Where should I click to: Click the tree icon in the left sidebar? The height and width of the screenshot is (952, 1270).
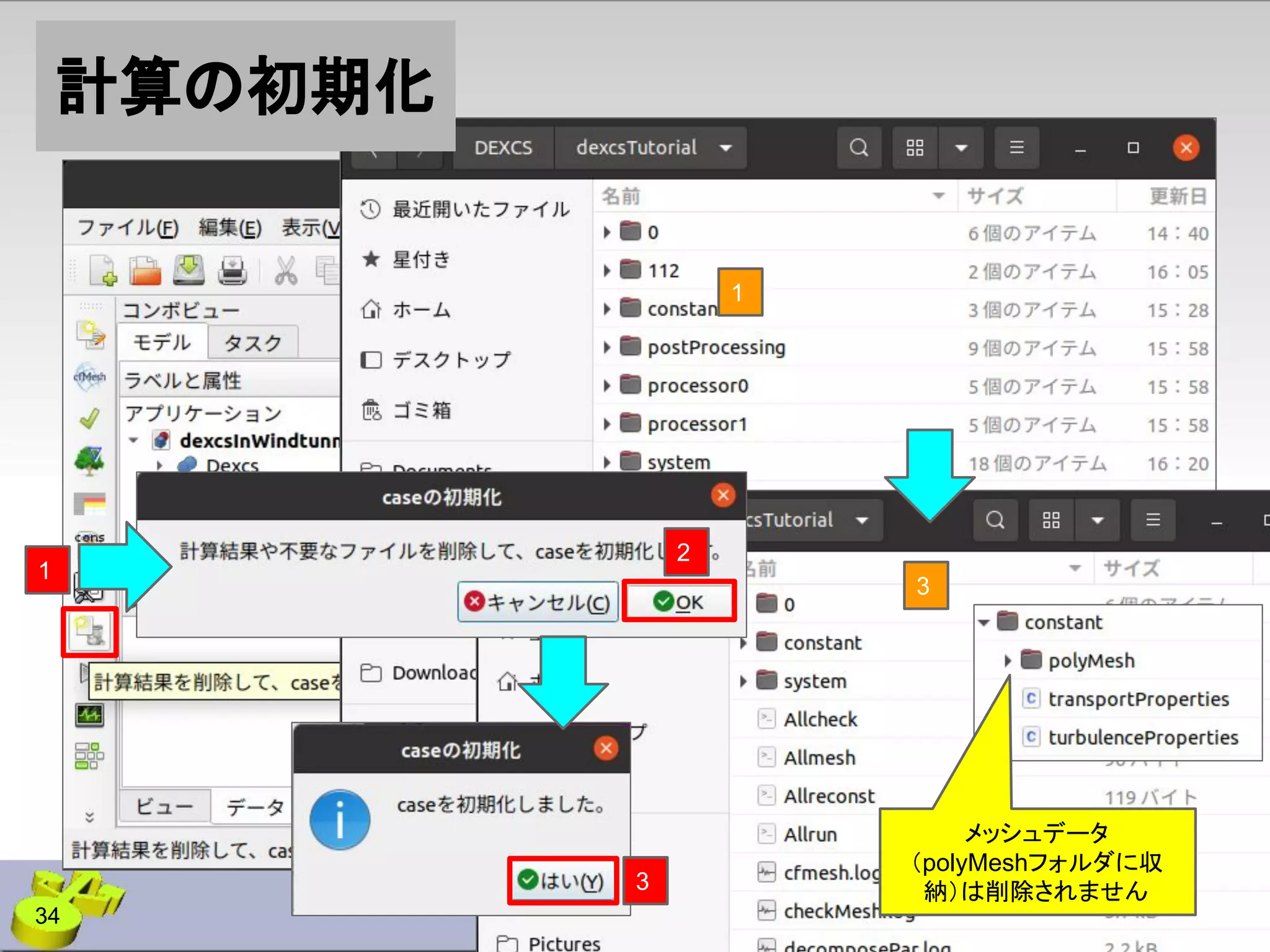coord(89,461)
